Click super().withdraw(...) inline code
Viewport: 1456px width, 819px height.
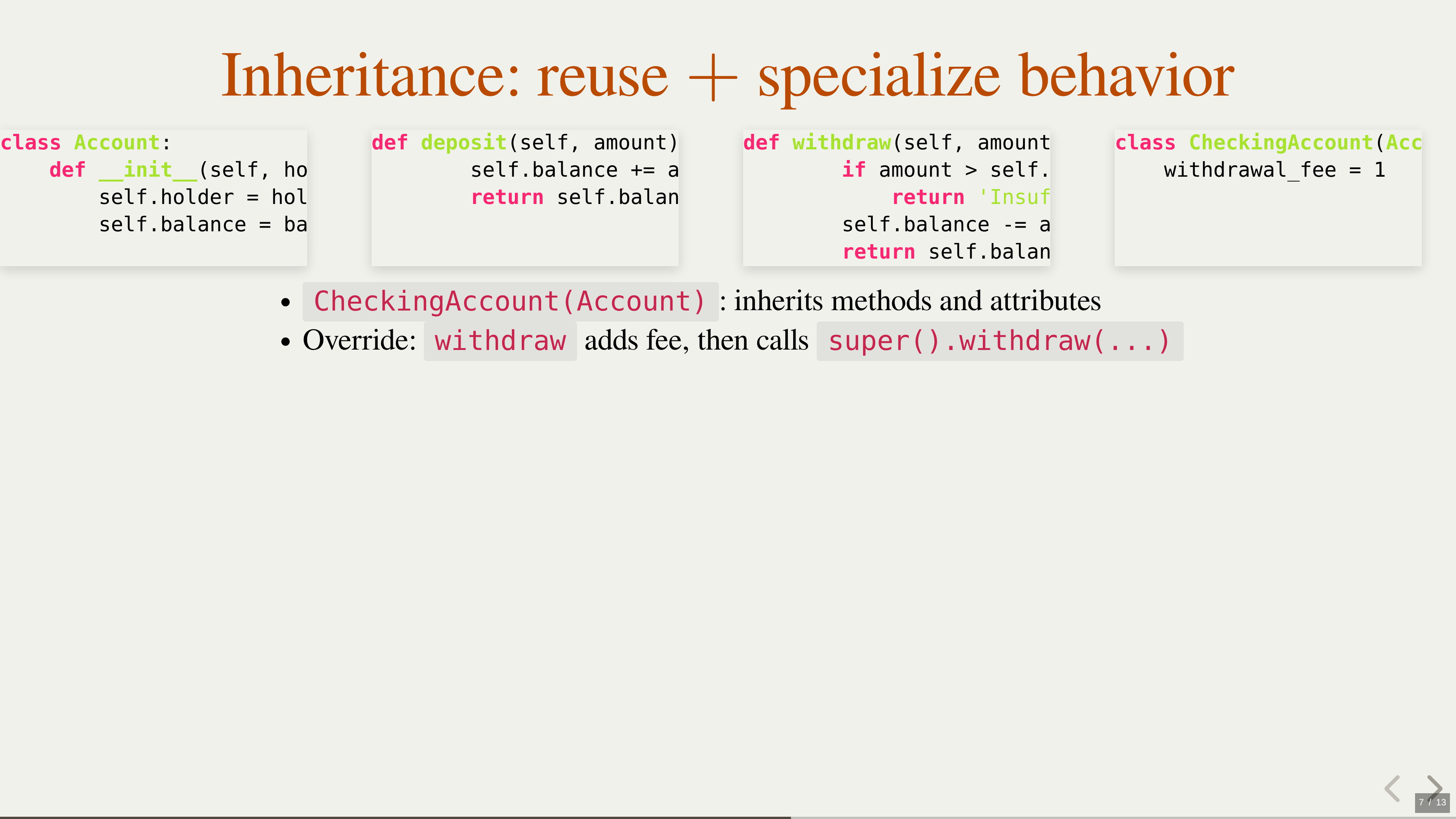(999, 341)
